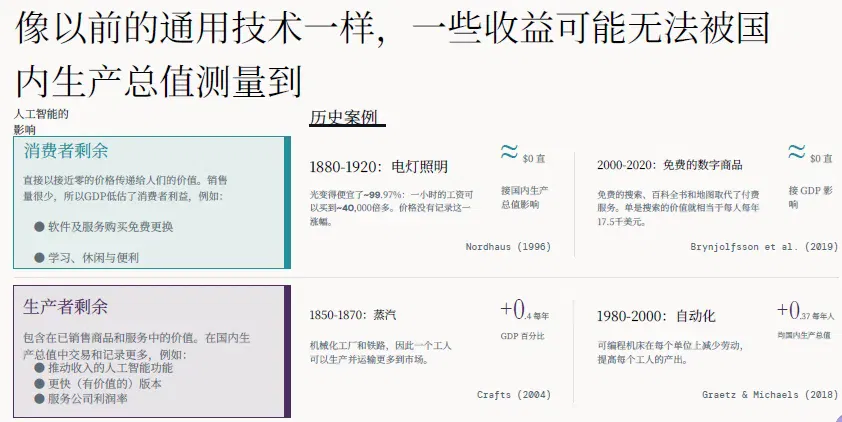842x422 pixels.
Task: Click the GDP 百分比 label
Action: click(522, 336)
